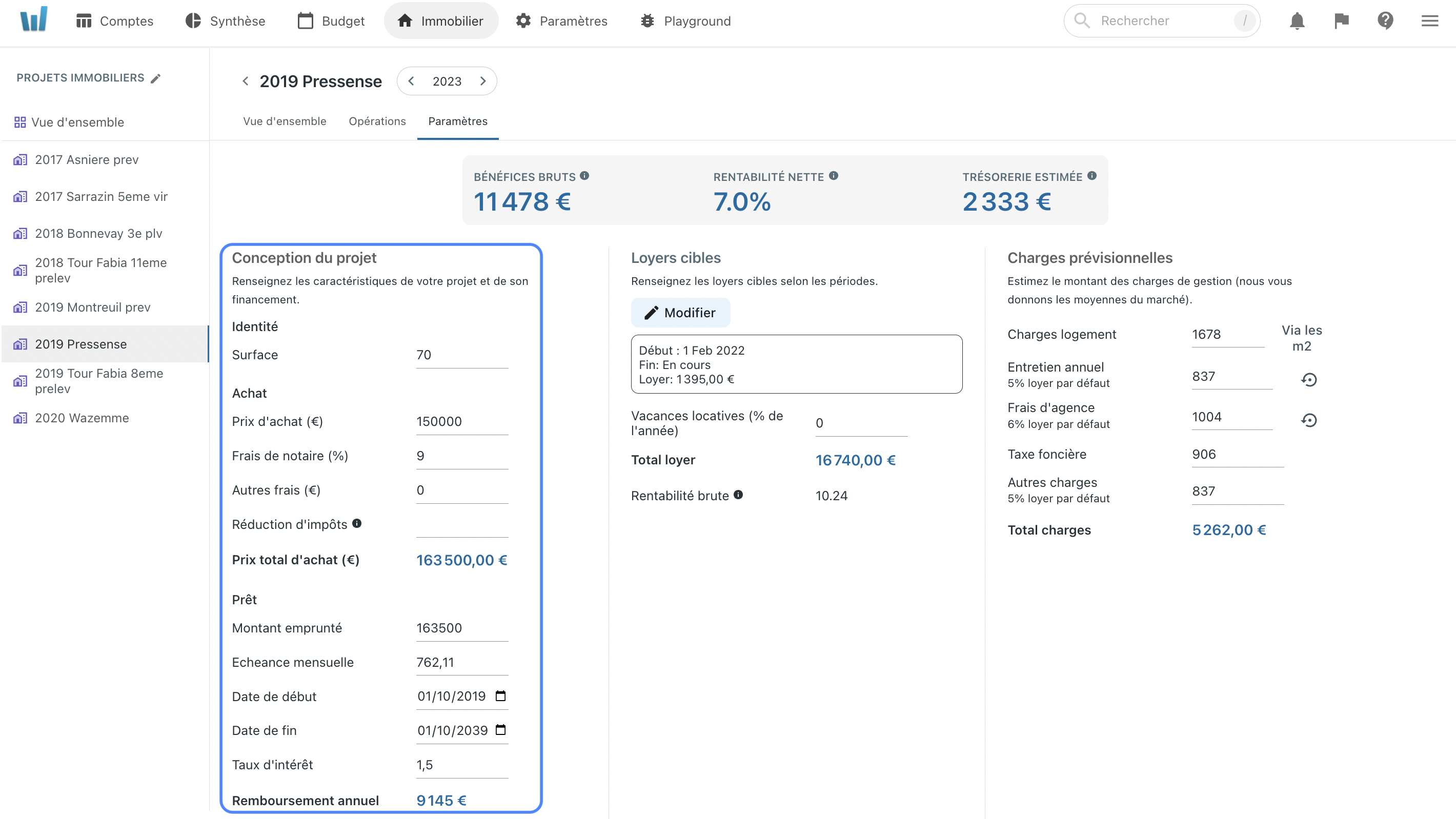Image resolution: width=1456 pixels, height=819 pixels.
Task: Switch to the Vue d'ensemble tab
Action: (283, 121)
